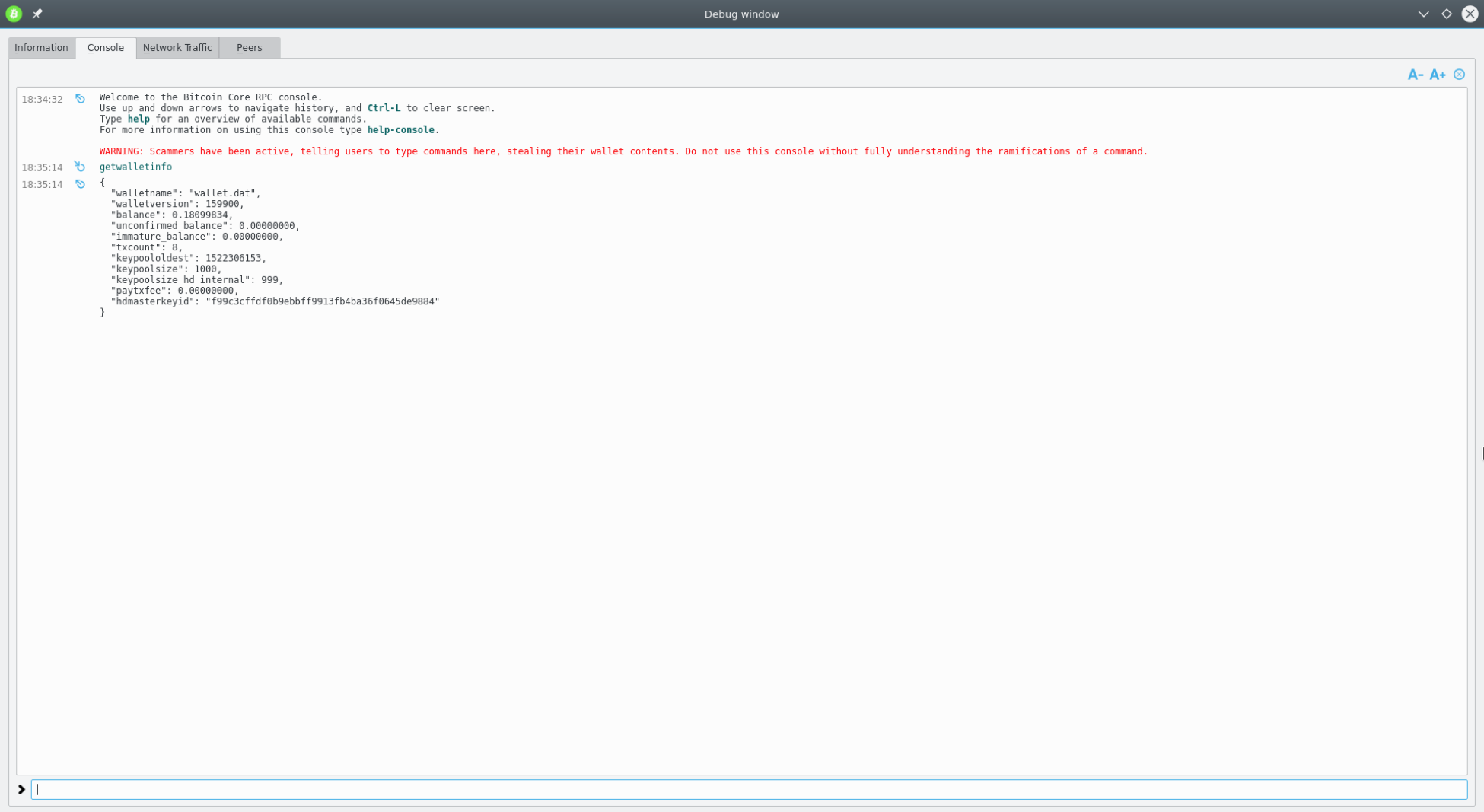Click the "hdmasterkeyid" hash line
Viewport: 1484px width, 812px height.
[275, 301]
